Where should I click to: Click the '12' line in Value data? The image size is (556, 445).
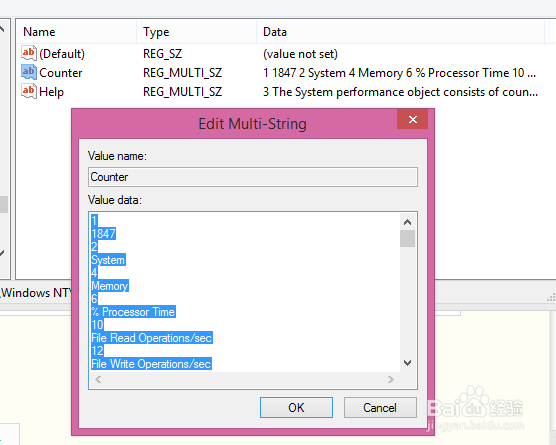tap(97, 351)
